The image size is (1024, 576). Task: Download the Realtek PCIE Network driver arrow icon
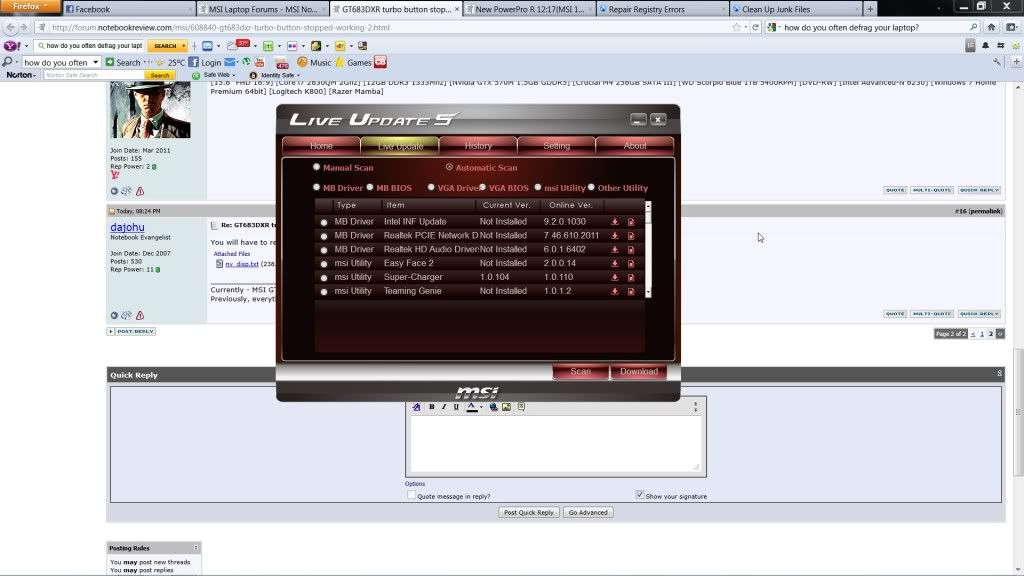click(615, 236)
